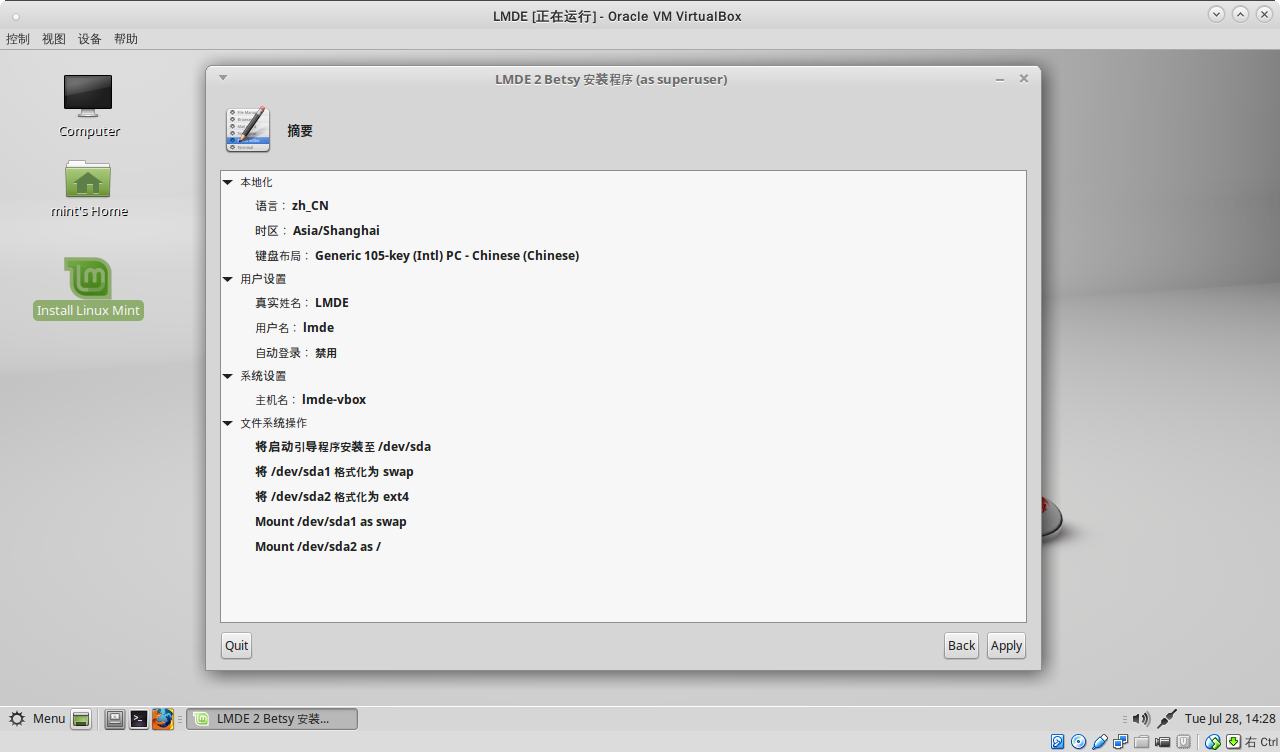Click the 摘要 heading text
1280x752 pixels.
(x=300, y=131)
